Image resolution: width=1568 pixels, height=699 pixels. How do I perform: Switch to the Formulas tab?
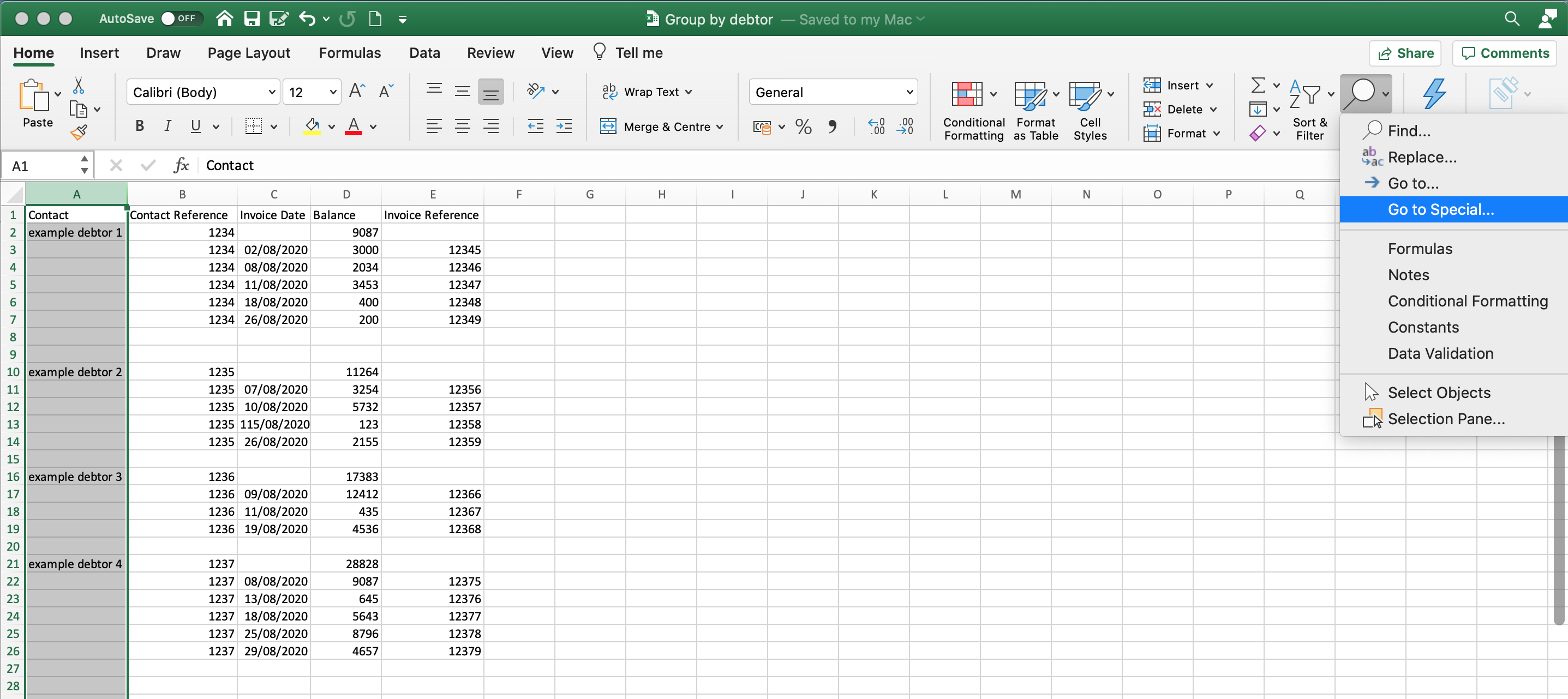coord(349,53)
